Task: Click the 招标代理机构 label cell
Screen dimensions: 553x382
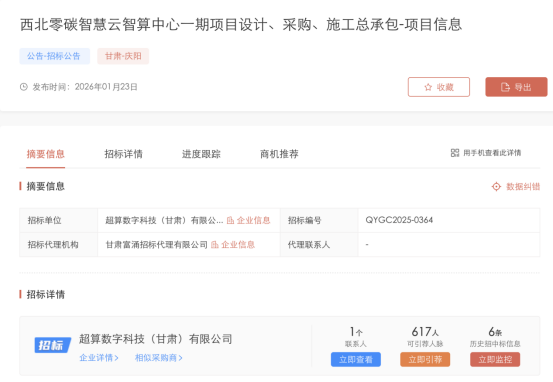Action: 59,244
